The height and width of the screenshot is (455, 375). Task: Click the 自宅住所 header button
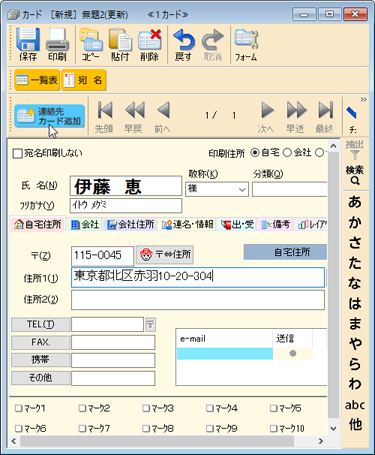[x=285, y=252]
